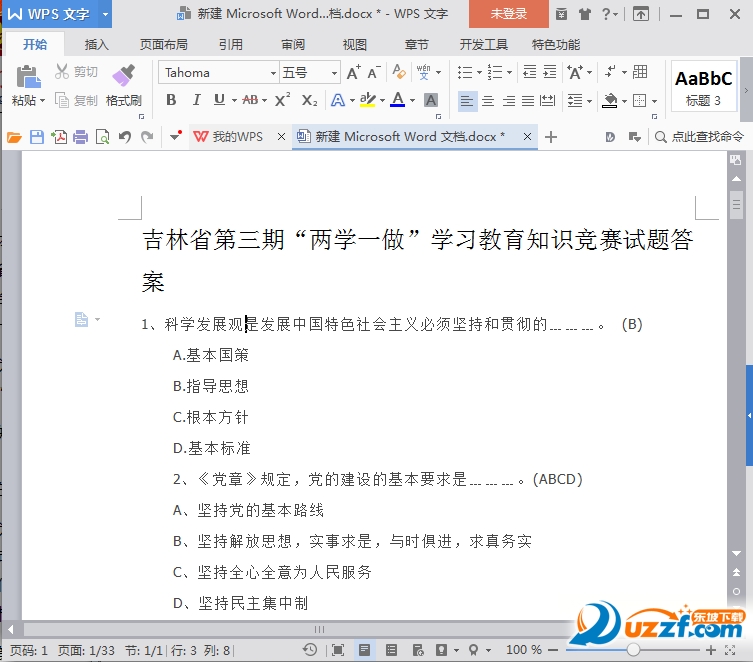Select distributed alignment option

(x=547, y=101)
